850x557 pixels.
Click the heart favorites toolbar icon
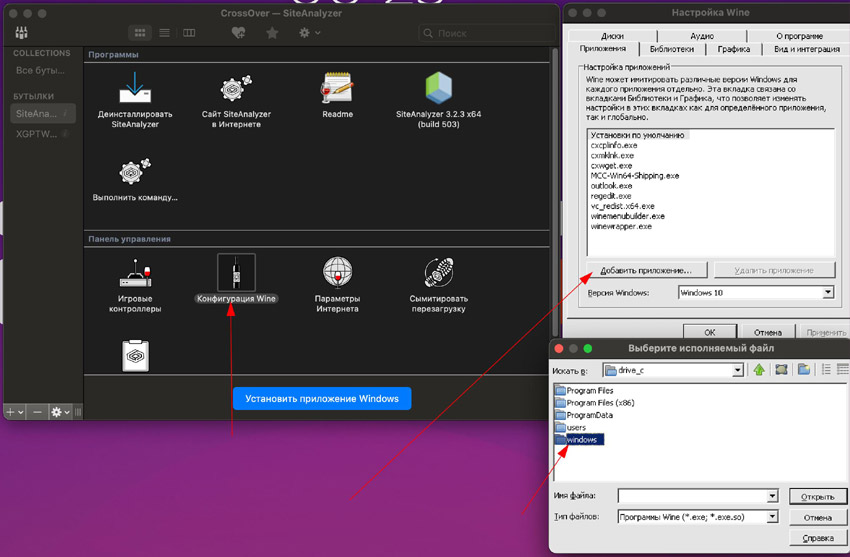tap(239, 33)
